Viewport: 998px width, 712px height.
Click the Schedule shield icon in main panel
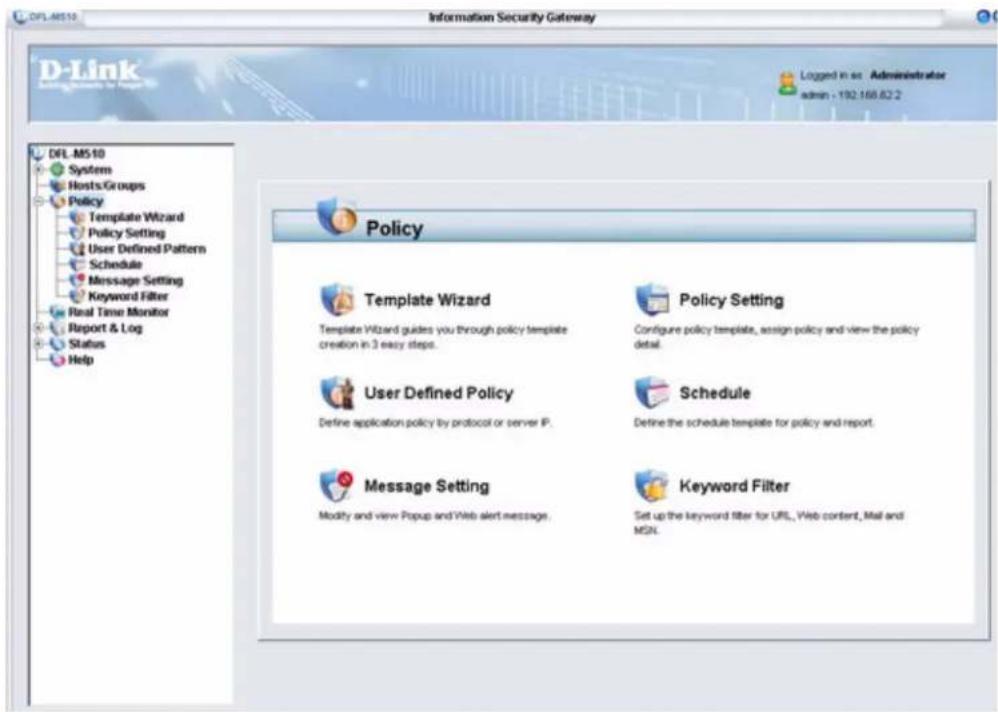(652, 393)
